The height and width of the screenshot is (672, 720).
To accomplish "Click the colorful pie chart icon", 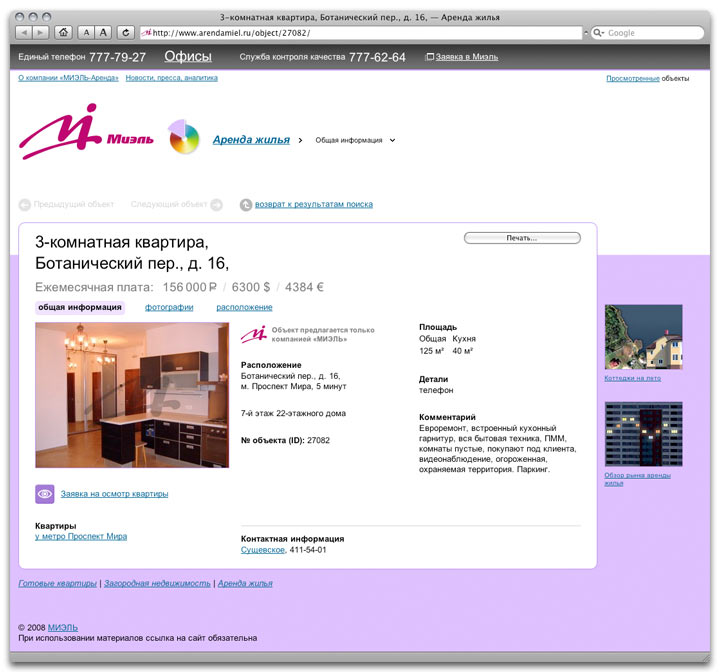I will click(x=184, y=137).
